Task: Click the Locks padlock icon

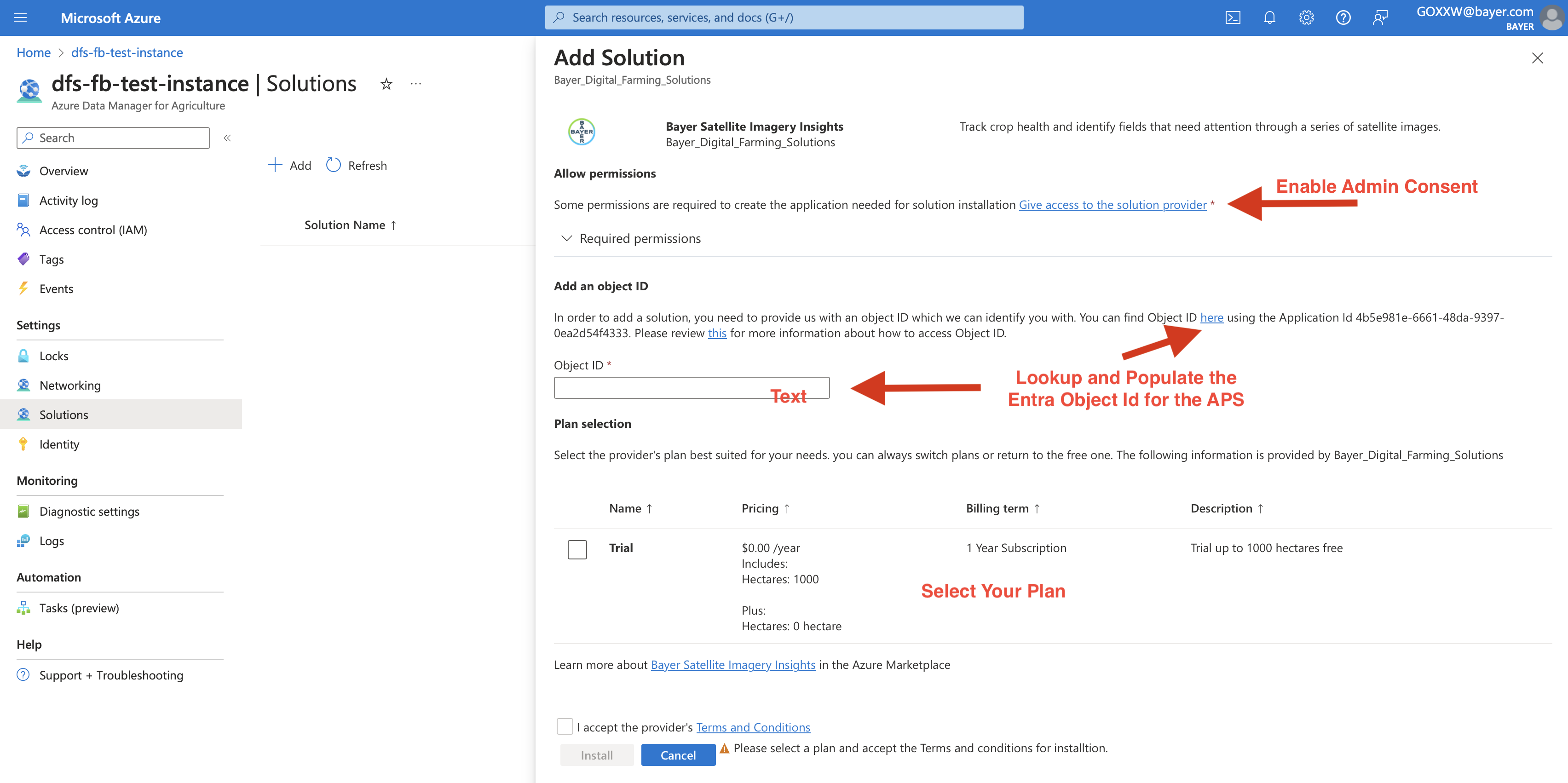Action: coord(23,356)
